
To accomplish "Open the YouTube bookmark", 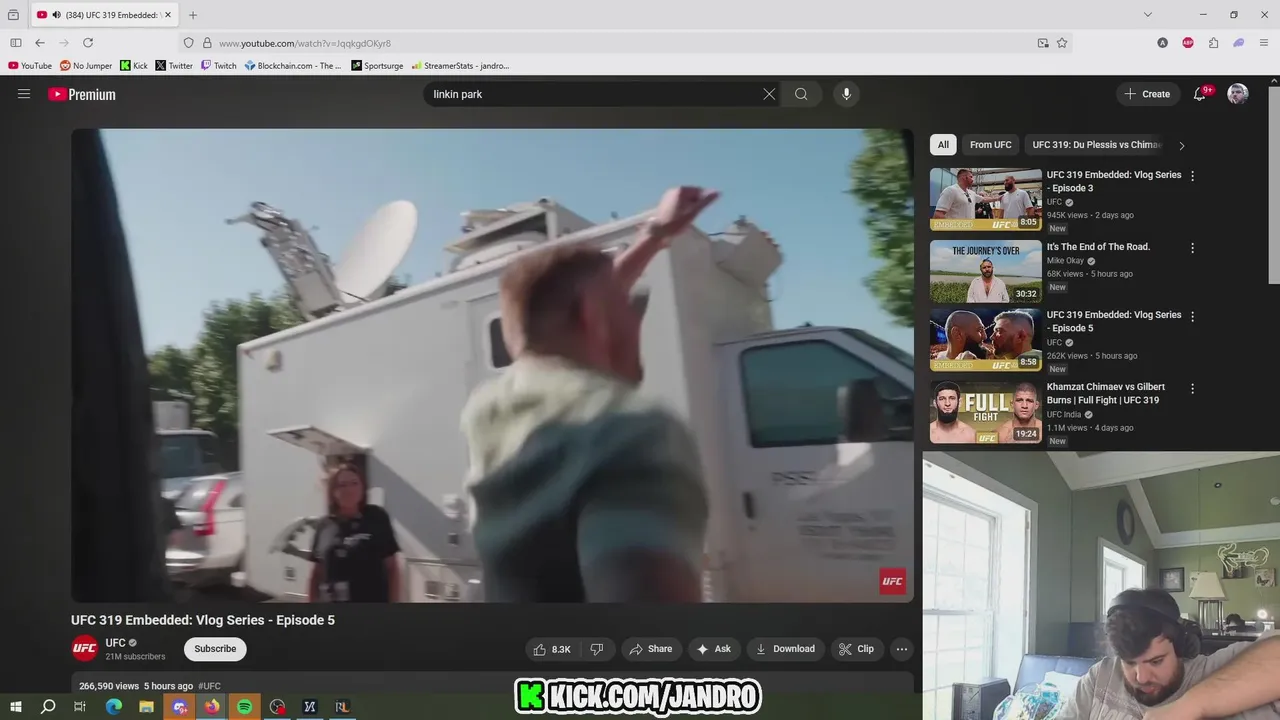I will (x=30, y=66).
